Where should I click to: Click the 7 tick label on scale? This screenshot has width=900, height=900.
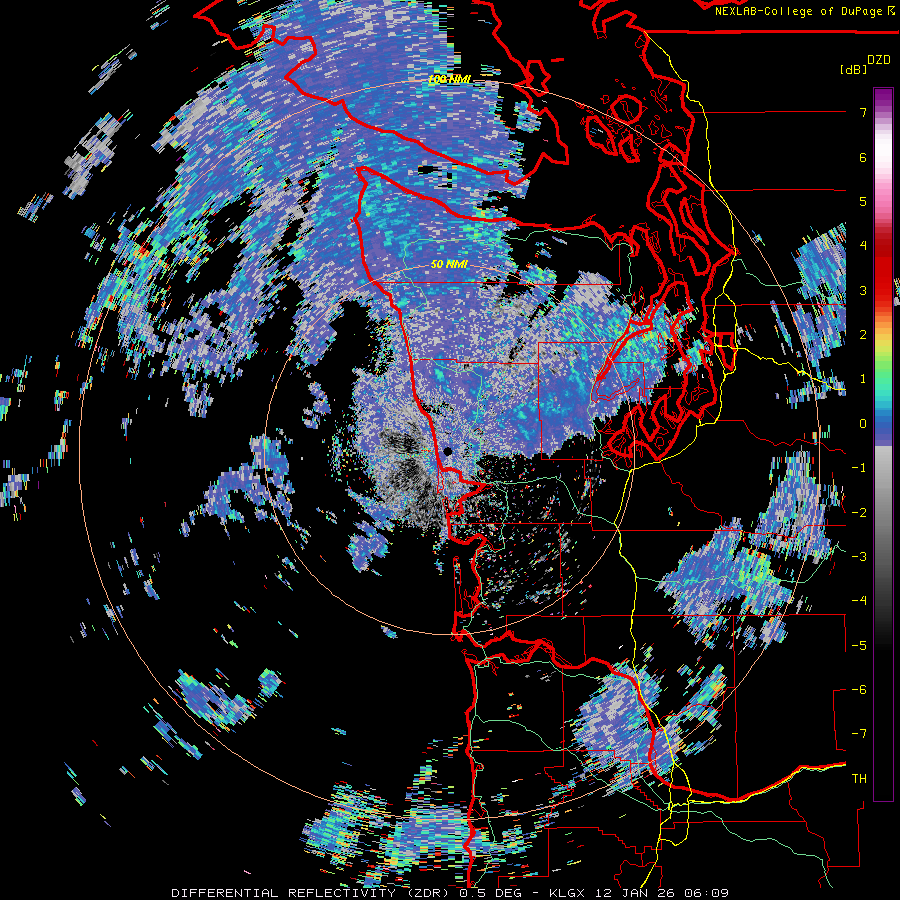pyautogui.click(x=863, y=112)
